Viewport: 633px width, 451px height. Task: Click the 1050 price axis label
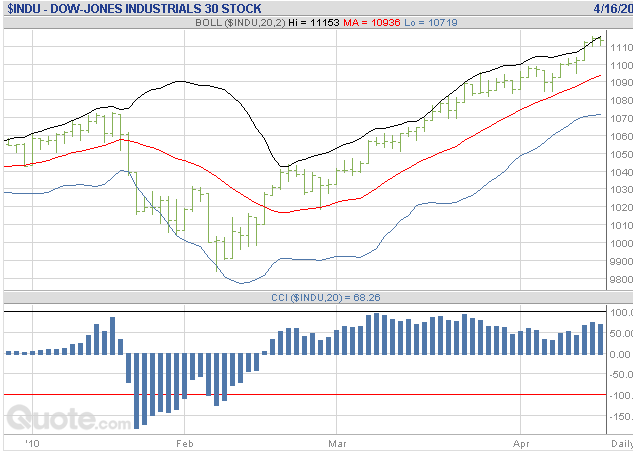click(x=622, y=155)
